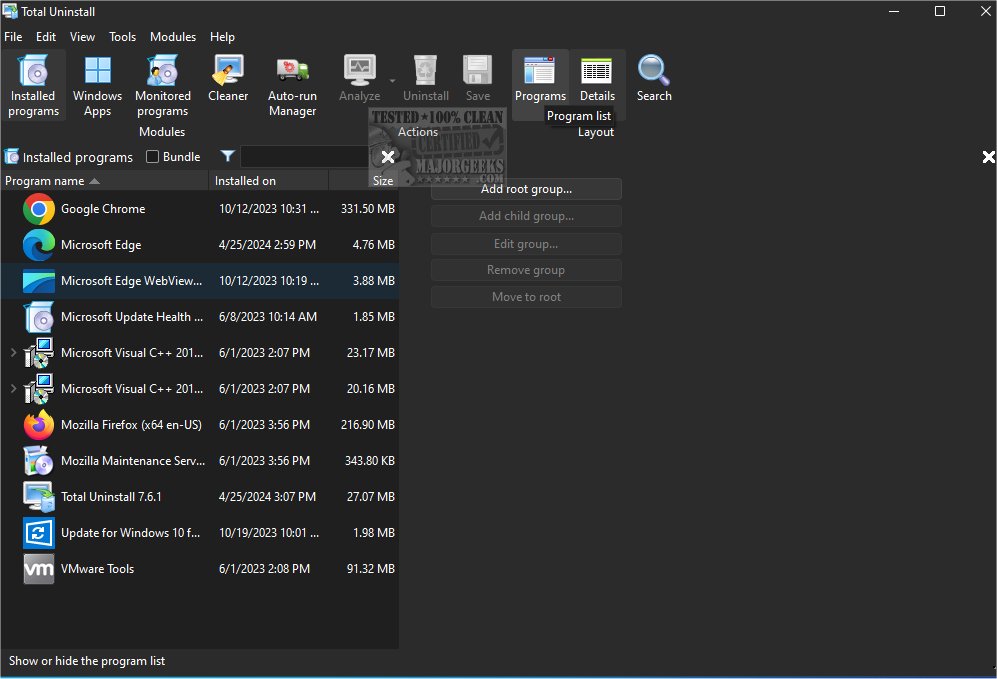
Task: Open the Search tool
Action: 654,77
